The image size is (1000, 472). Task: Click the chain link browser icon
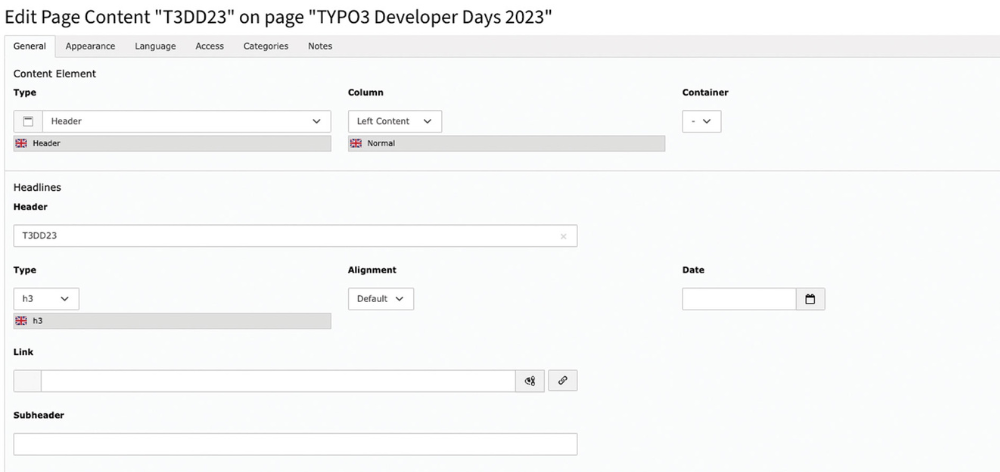(562, 381)
